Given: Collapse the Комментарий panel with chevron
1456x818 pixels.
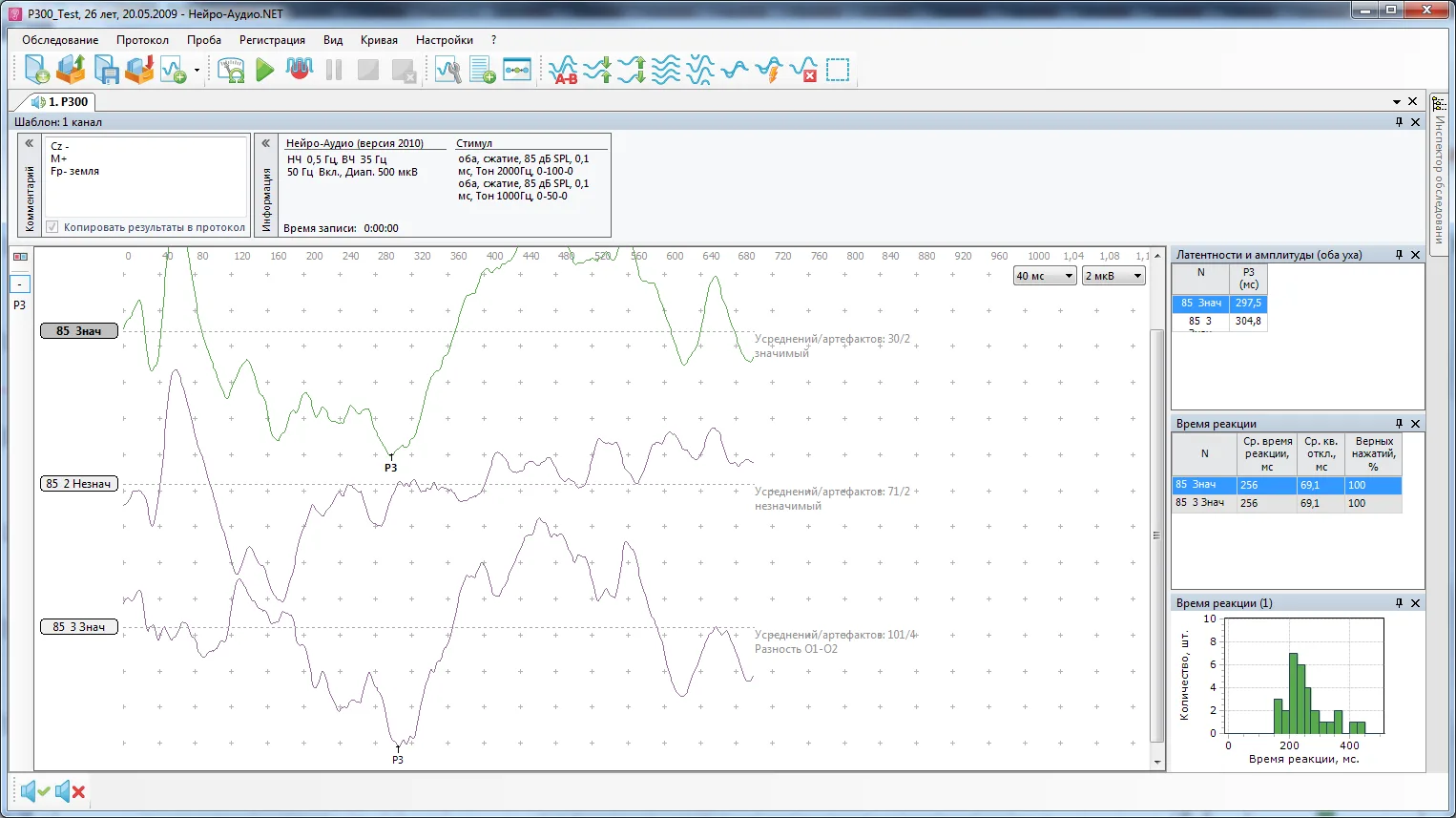Looking at the screenshot, I should pyautogui.click(x=29, y=143).
